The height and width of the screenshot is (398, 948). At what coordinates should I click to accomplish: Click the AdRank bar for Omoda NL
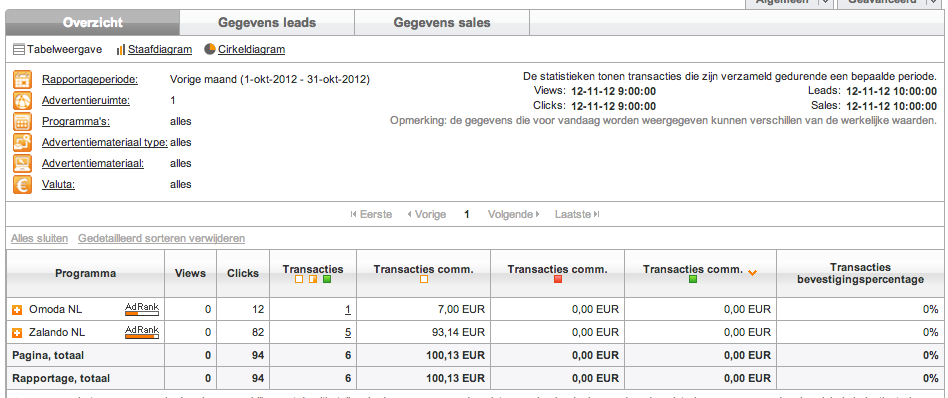click(141, 310)
